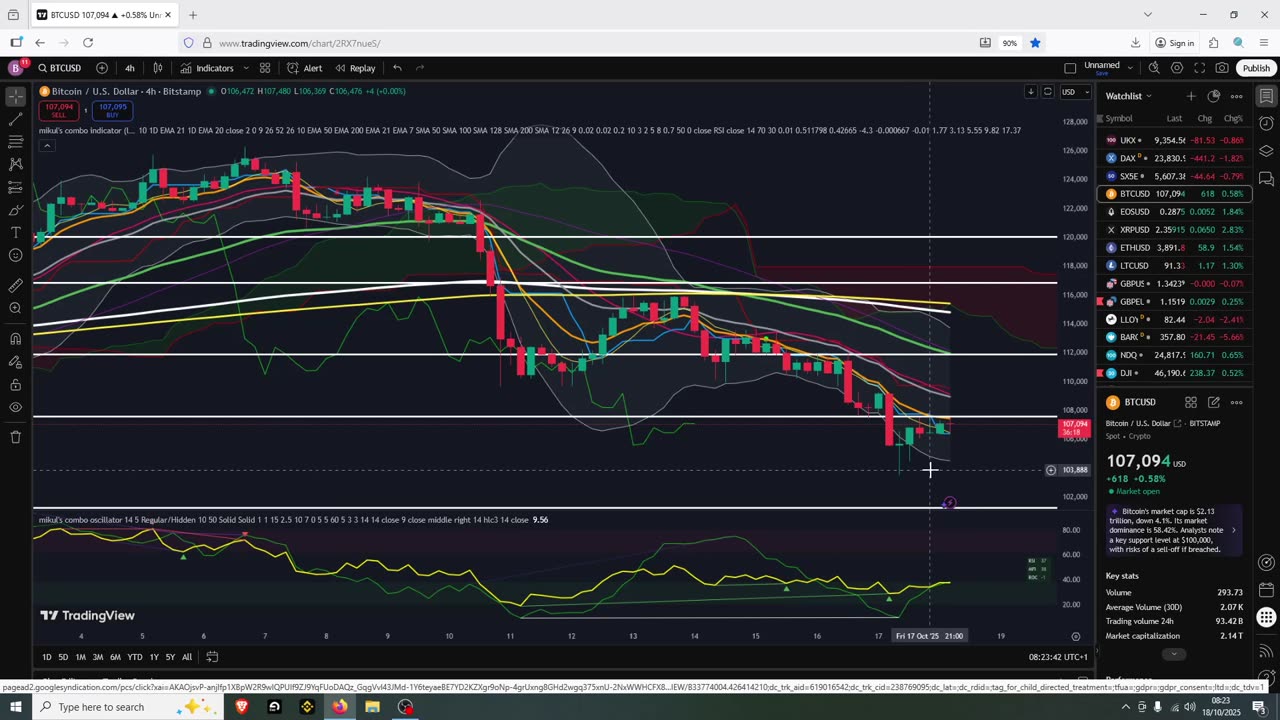Viewport: 1280px width, 720px height.
Task: Toggle hide all drawings eye icon
Action: tap(16, 407)
